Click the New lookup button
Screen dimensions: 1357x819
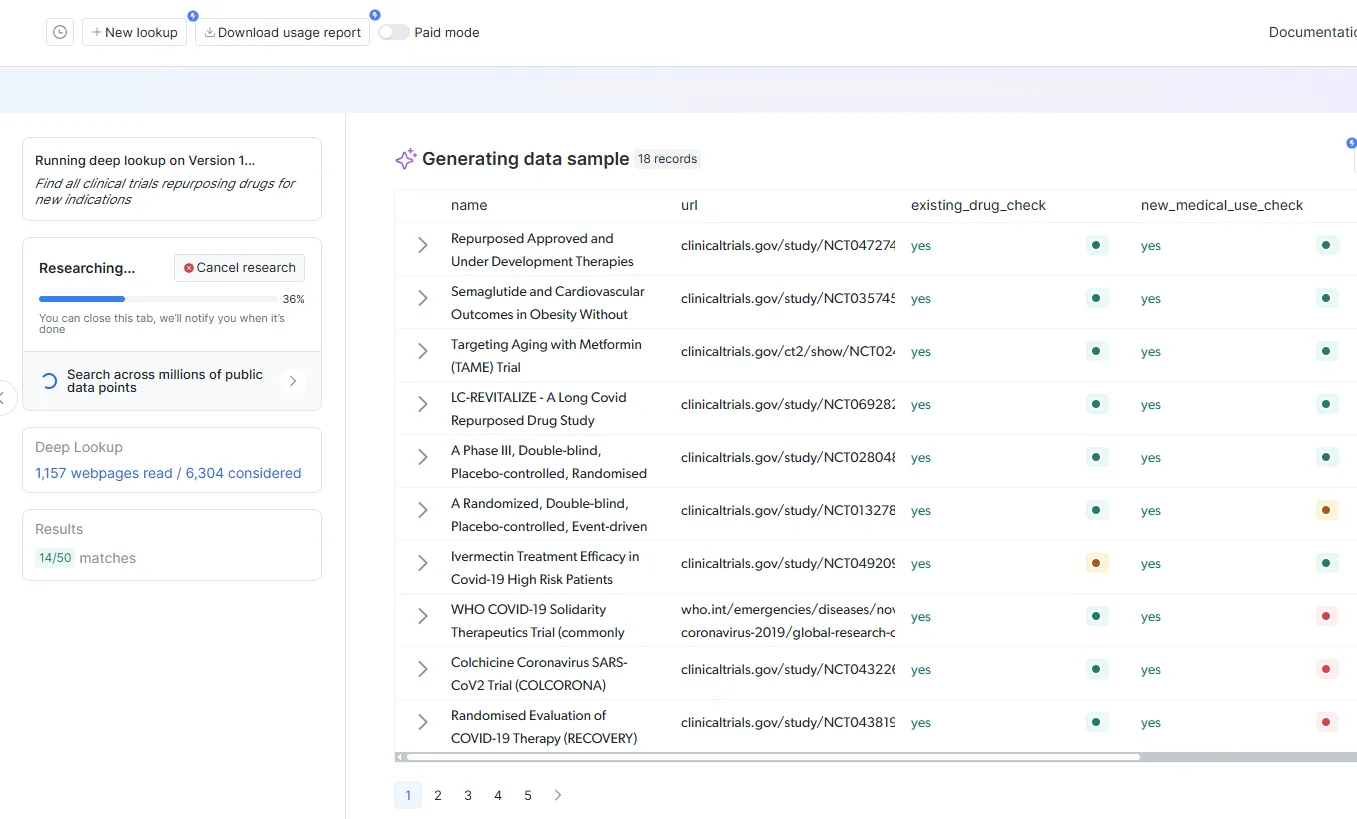(x=134, y=32)
